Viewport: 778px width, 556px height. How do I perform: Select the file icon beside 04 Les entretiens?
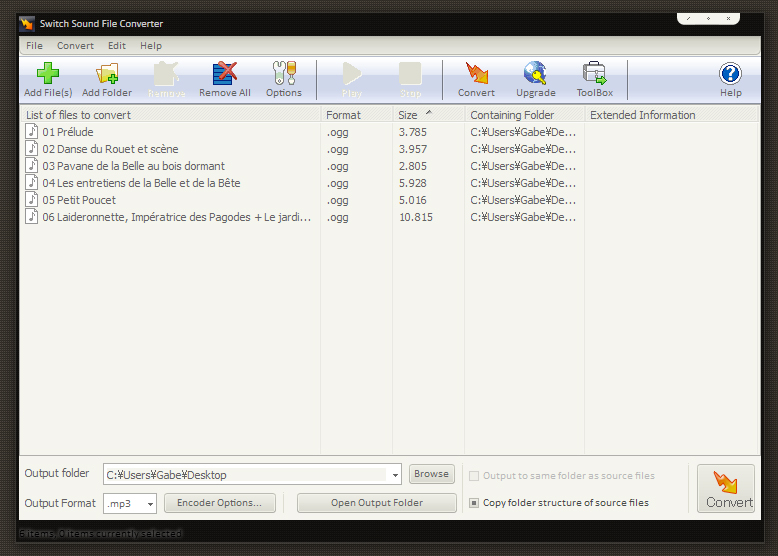[32, 183]
